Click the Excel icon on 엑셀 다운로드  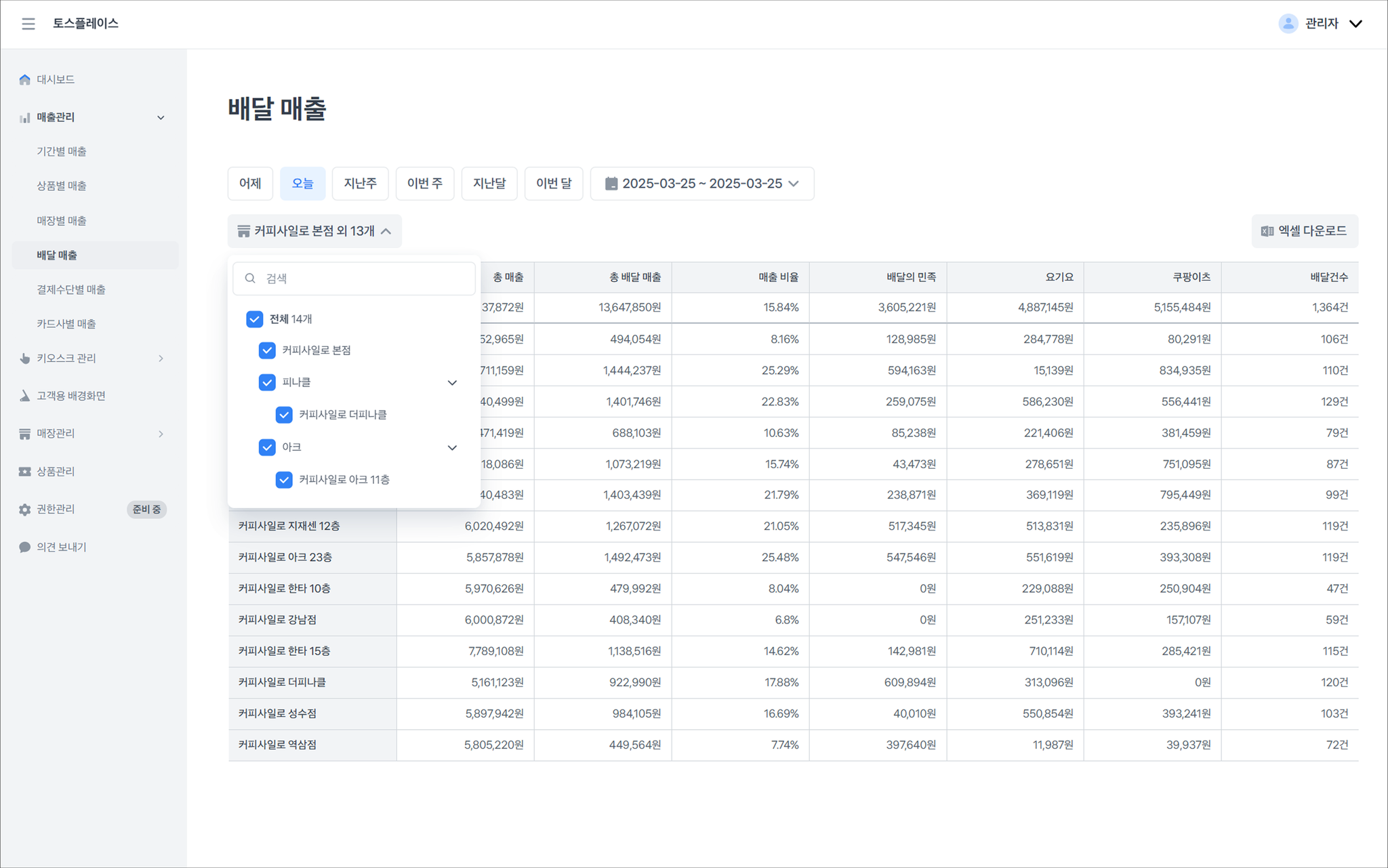[1267, 231]
